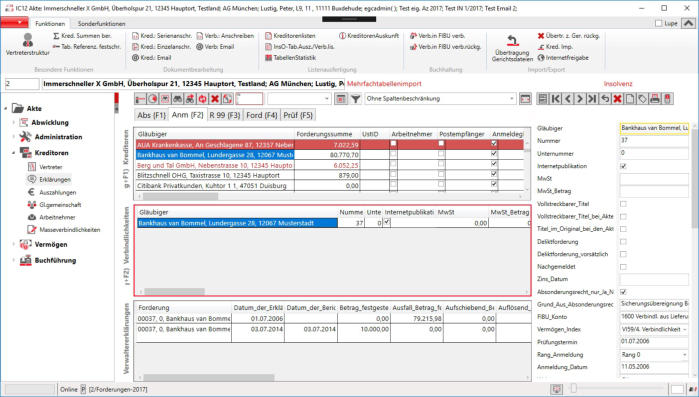Viewport: 699px width, 397px height.
Task: Open Kred.: Einzelanschr. document function
Action: [161, 46]
